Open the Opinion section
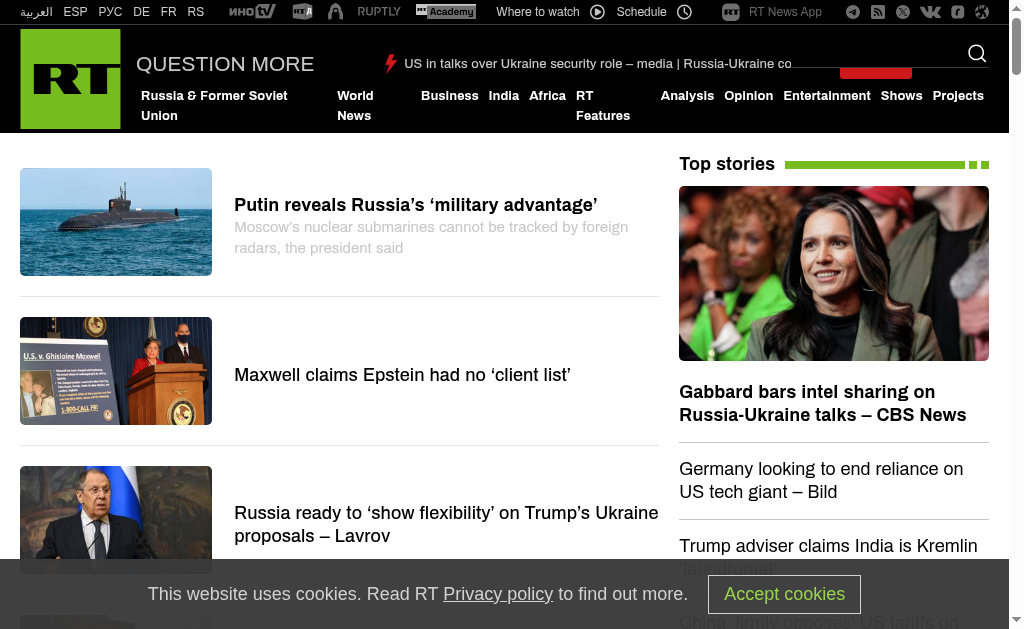This screenshot has height=629, width=1024. 748,95
